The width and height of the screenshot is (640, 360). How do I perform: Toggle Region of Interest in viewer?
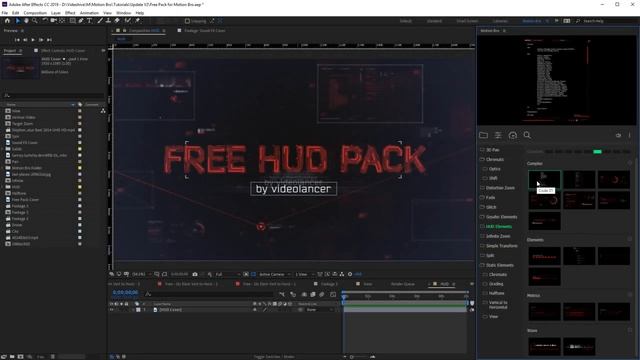click(x=246, y=274)
